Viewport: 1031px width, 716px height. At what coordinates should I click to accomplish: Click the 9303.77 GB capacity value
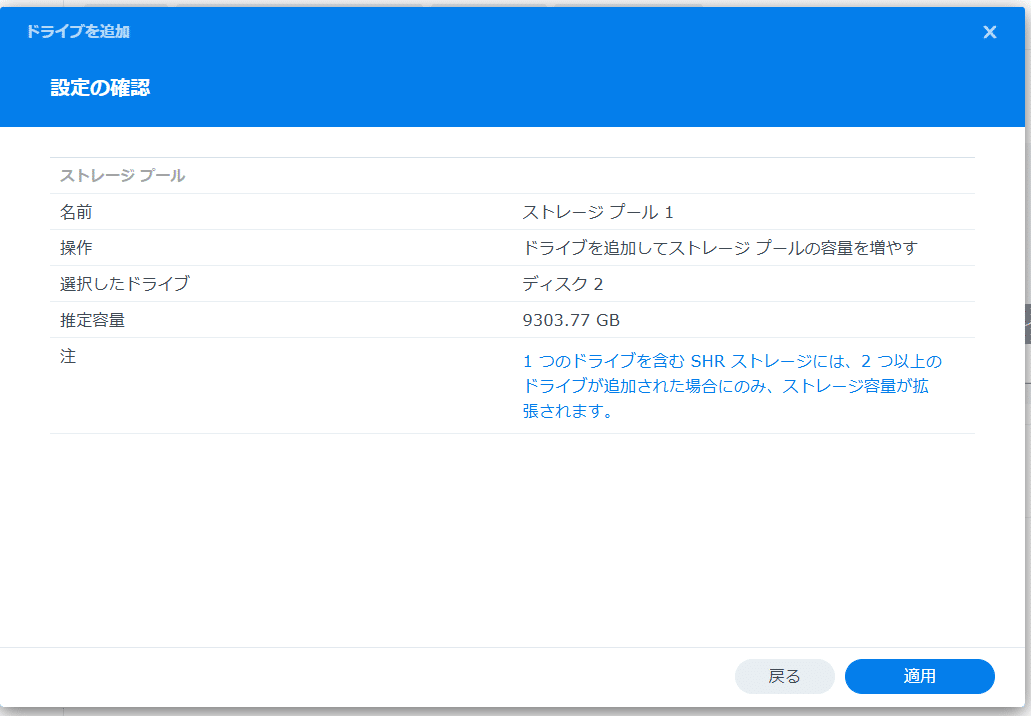click(x=570, y=319)
